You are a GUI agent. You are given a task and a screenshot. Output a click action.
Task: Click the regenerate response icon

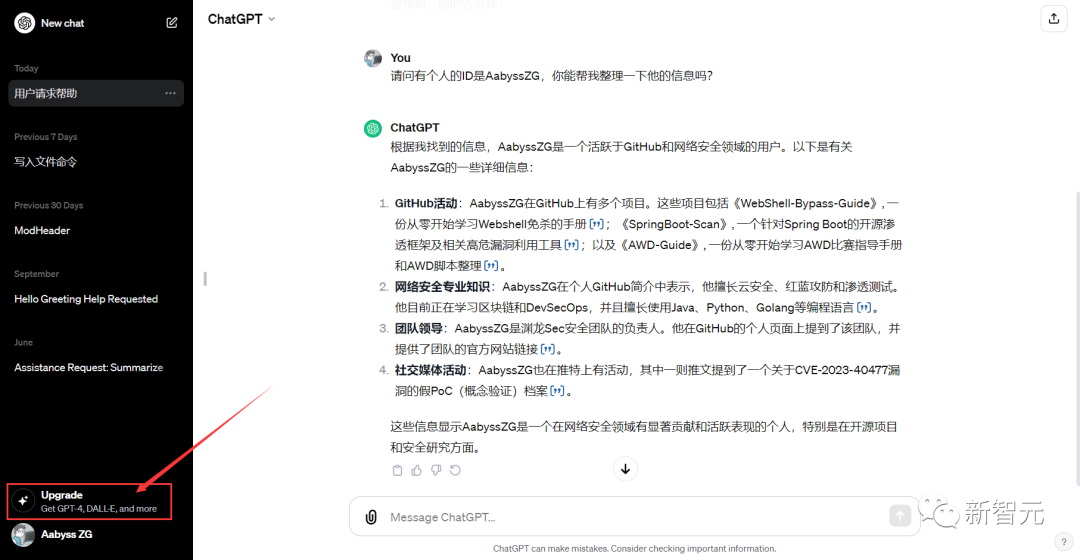point(455,470)
